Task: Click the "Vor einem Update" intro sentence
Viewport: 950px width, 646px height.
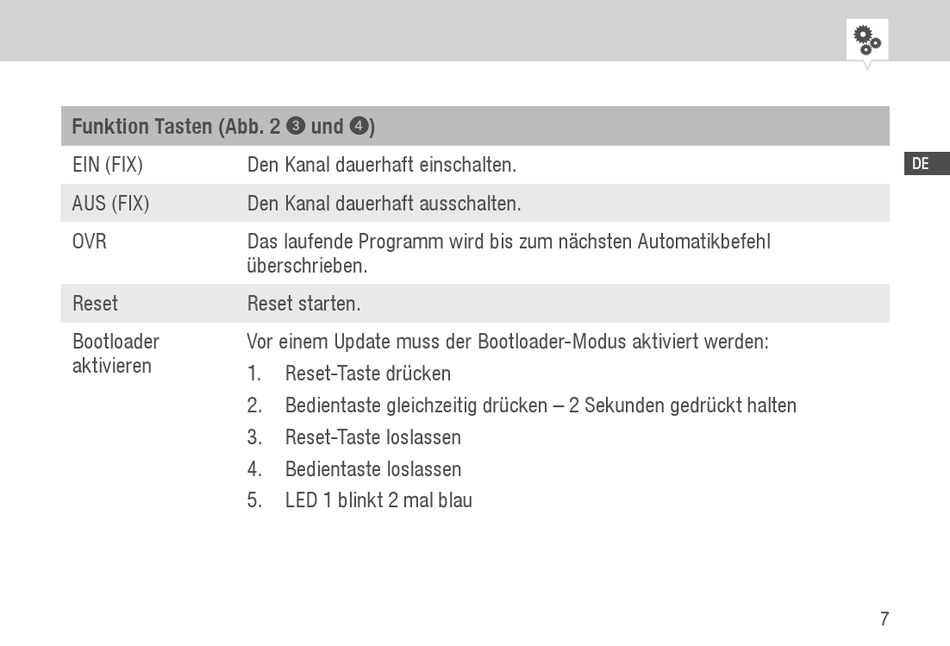Action: [x=507, y=341]
